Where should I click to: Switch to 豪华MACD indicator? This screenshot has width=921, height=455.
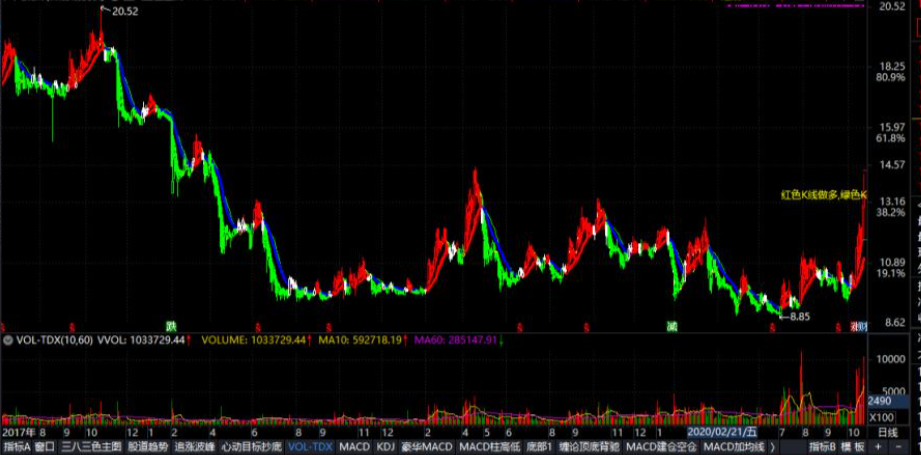(427, 447)
